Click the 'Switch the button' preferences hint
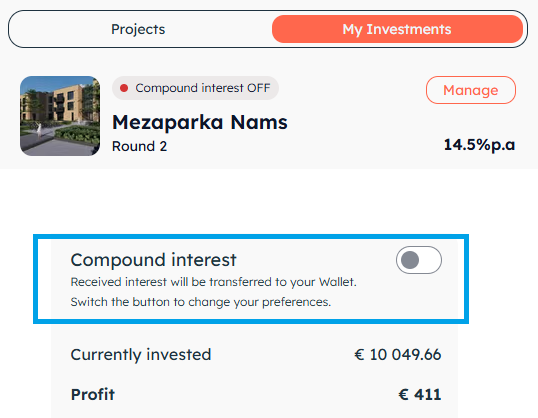 [x=201, y=302]
